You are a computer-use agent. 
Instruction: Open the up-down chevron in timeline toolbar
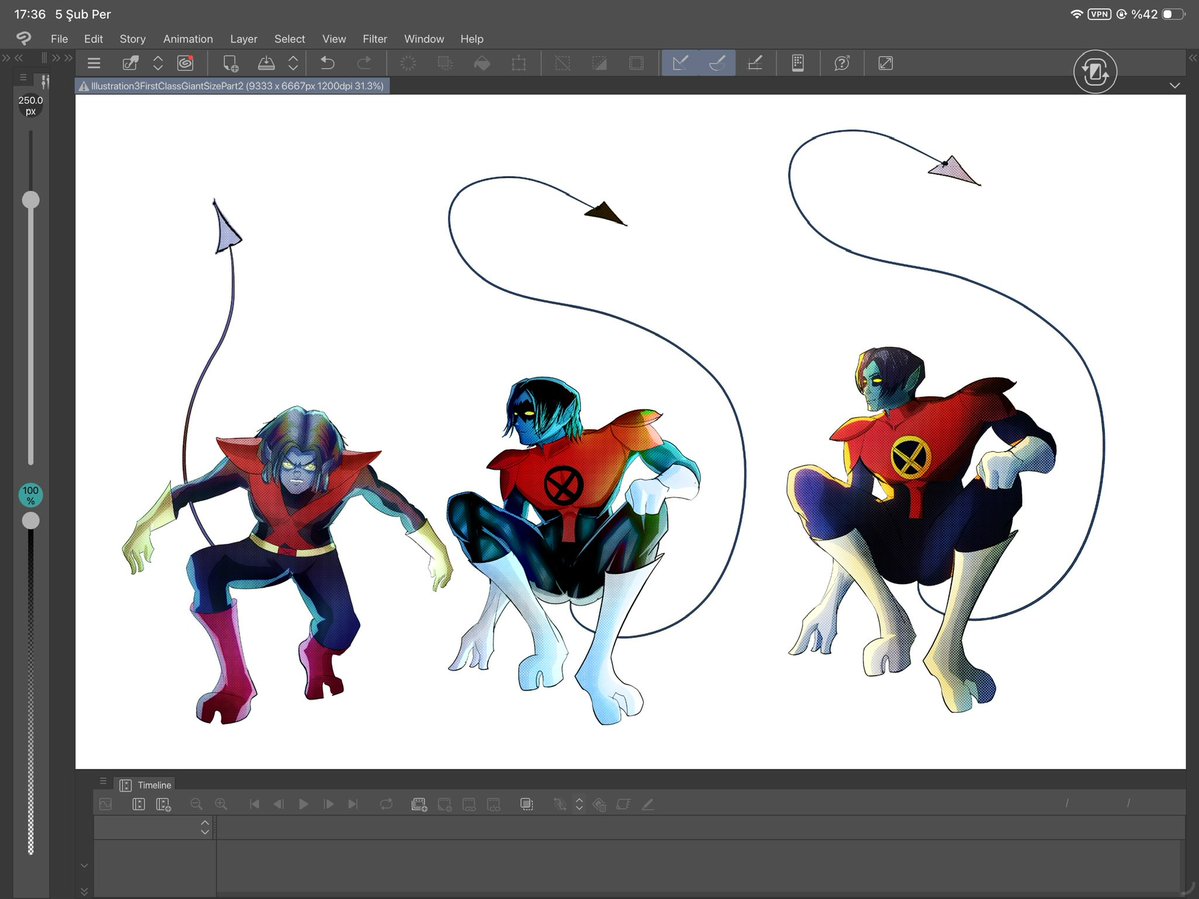click(x=579, y=804)
